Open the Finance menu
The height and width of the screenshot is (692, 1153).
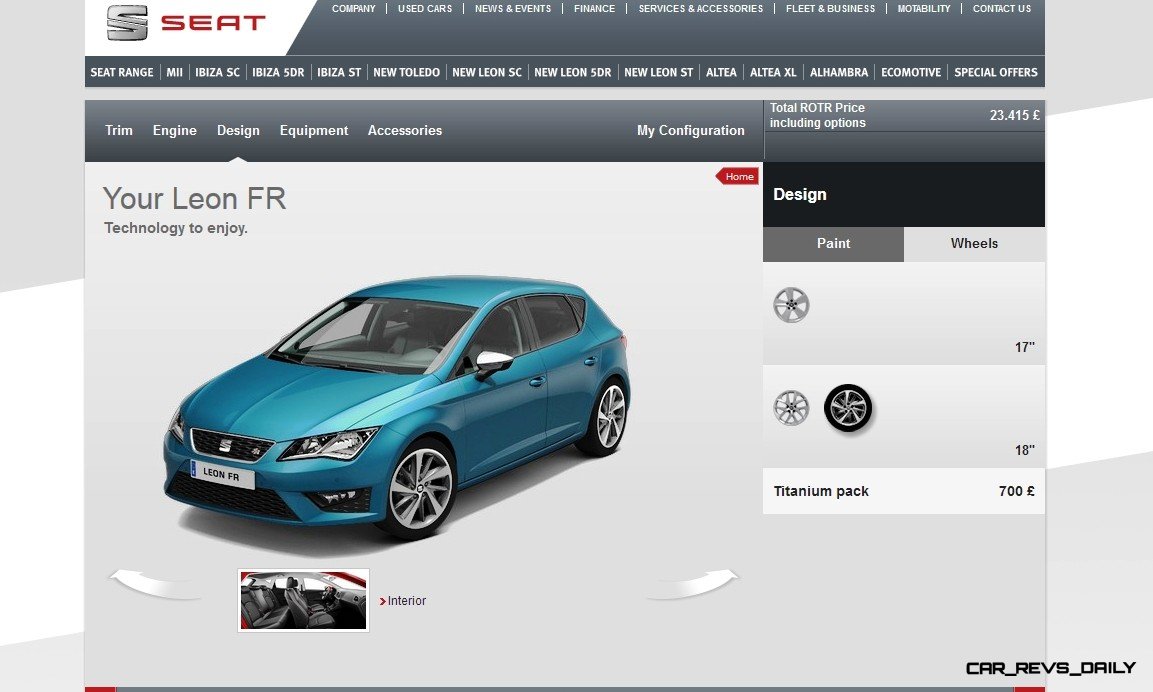(594, 9)
